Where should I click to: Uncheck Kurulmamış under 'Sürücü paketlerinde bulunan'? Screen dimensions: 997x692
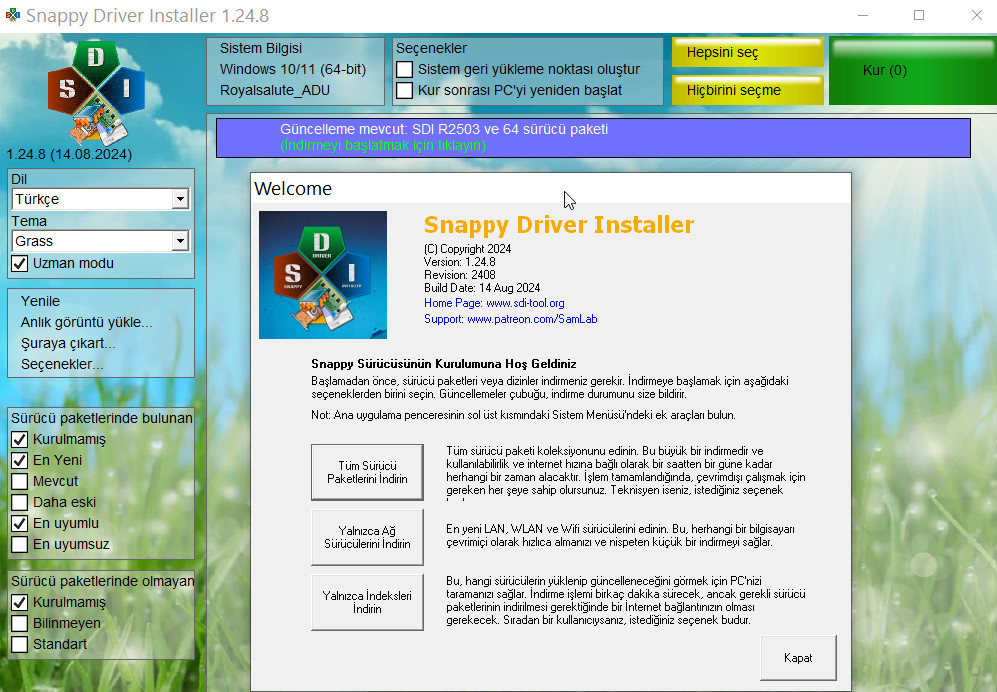point(20,439)
